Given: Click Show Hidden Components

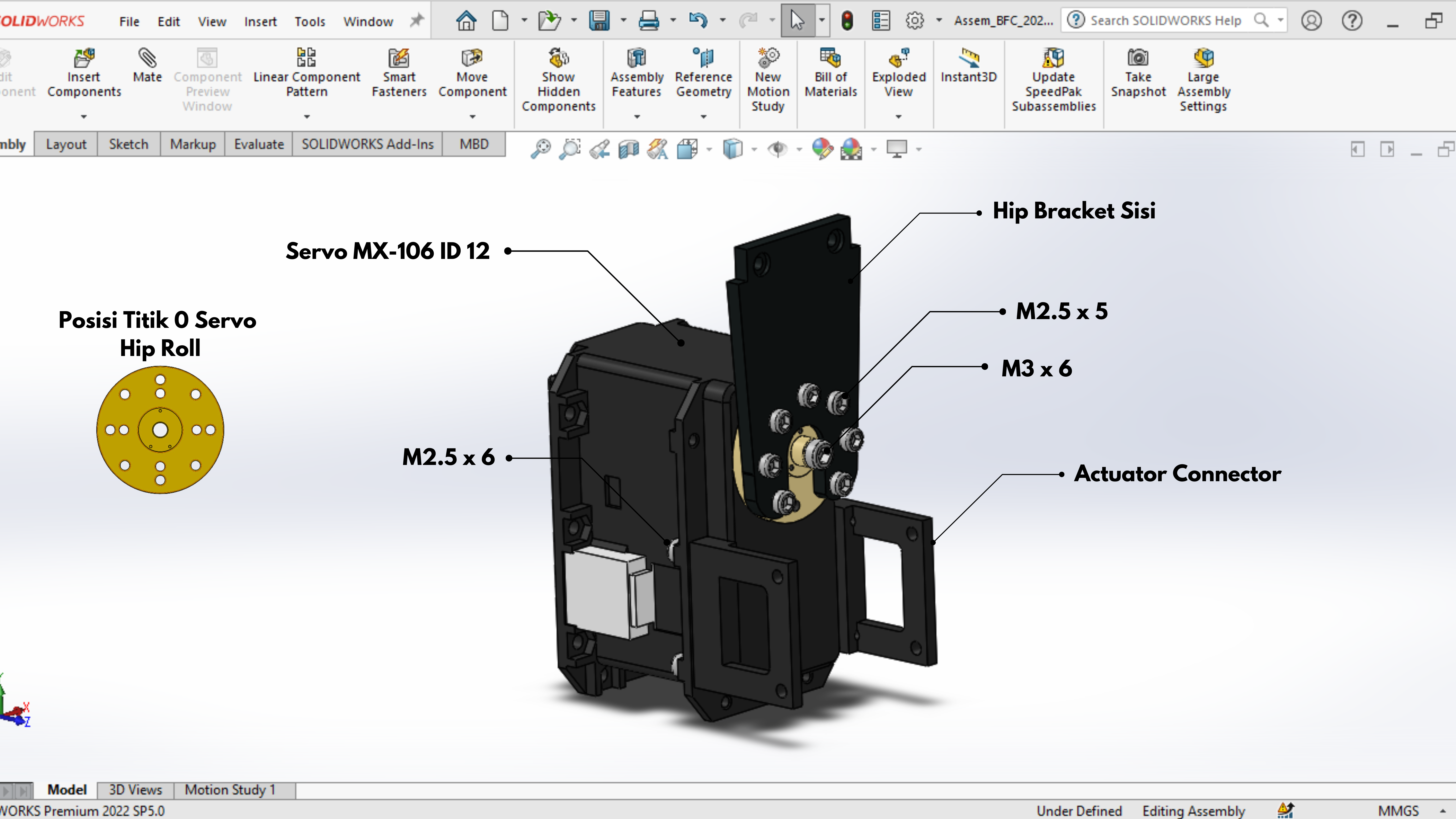Looking at the screenshot, I should (558, 80).
